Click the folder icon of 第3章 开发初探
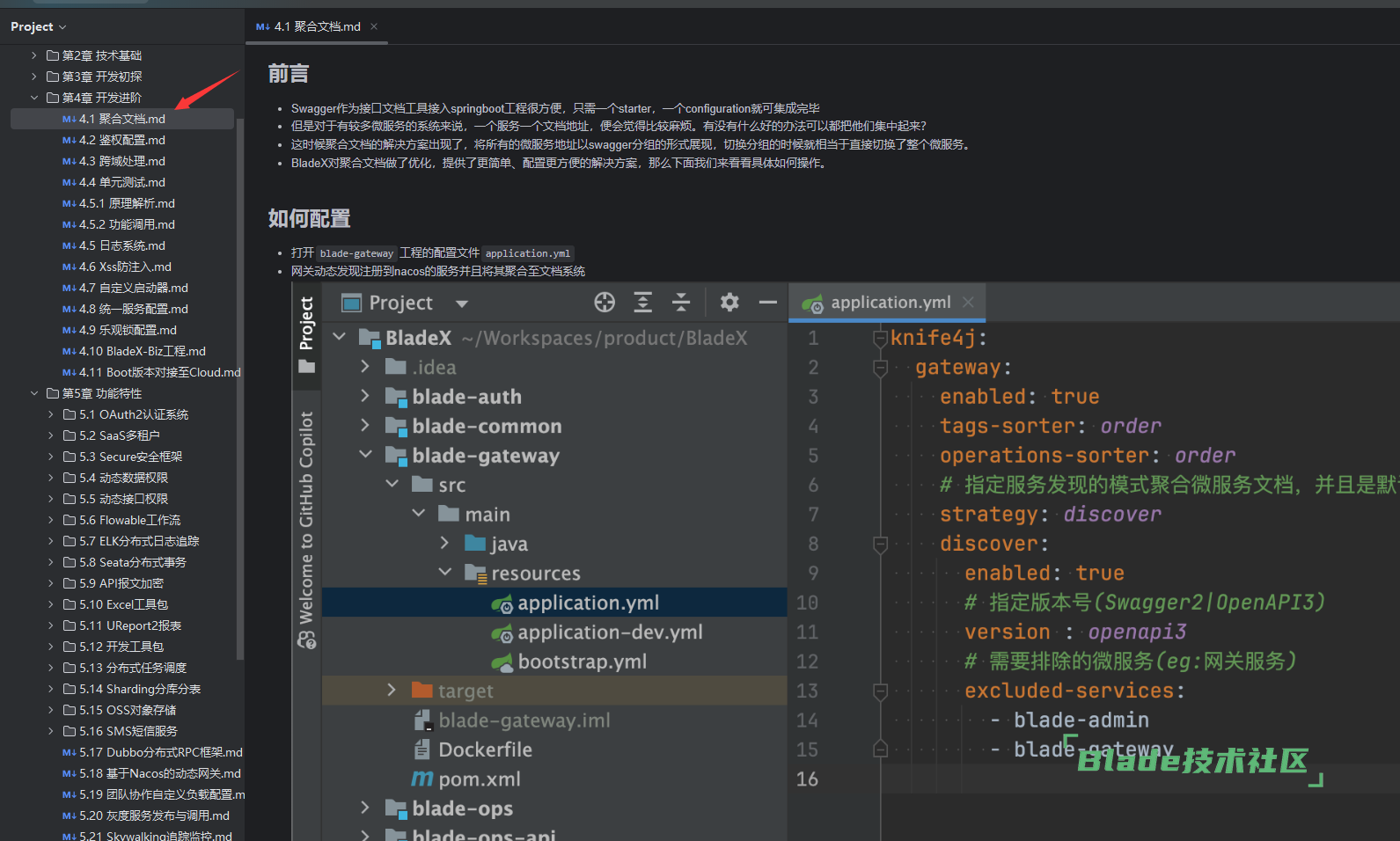This screenshot has width=1400, height=841. (53, 77)
